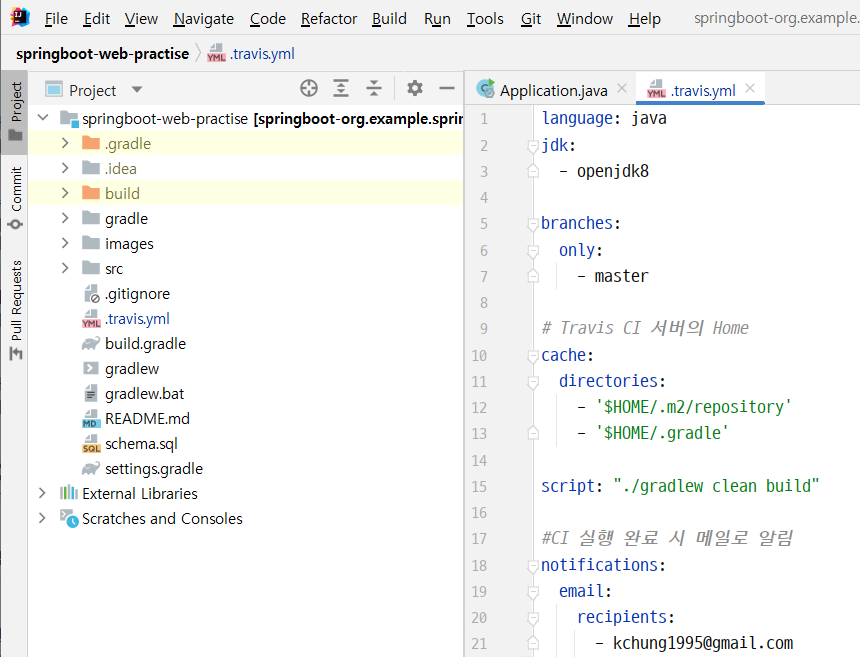Open the Build menu
The width and height of the screenshot is (860, 657).
pyautogui.click(x=389, y=19)
